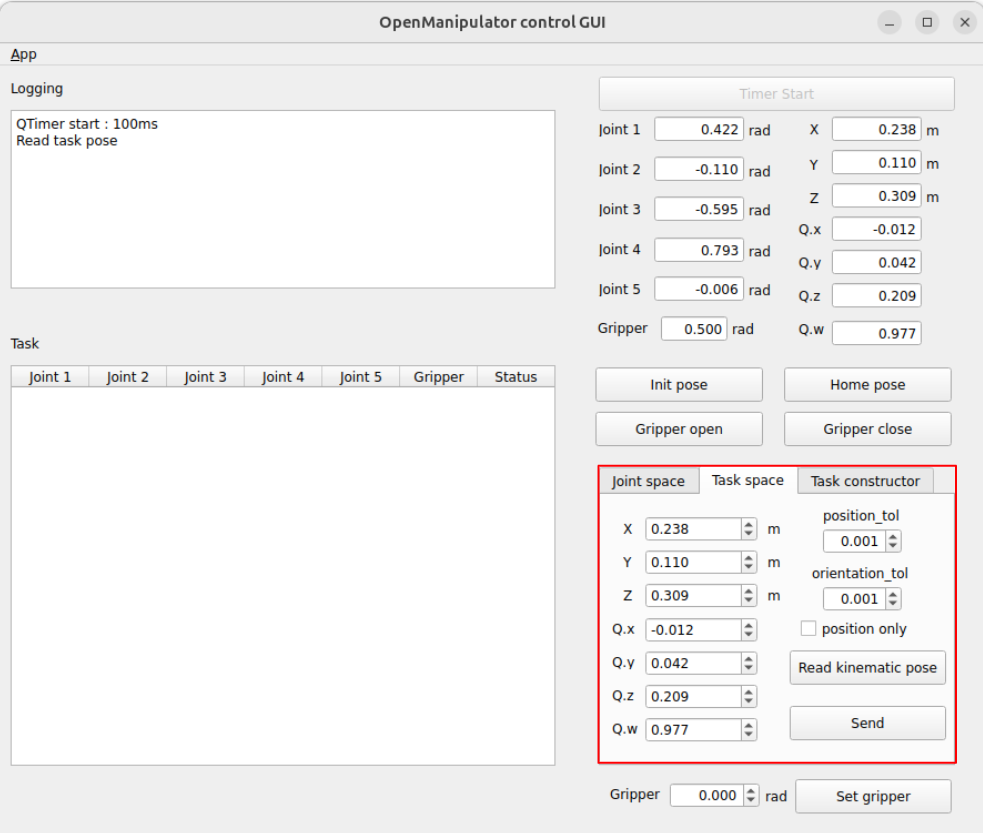Send the task space pose
This screenshot has width=983, height=833.
867,723
